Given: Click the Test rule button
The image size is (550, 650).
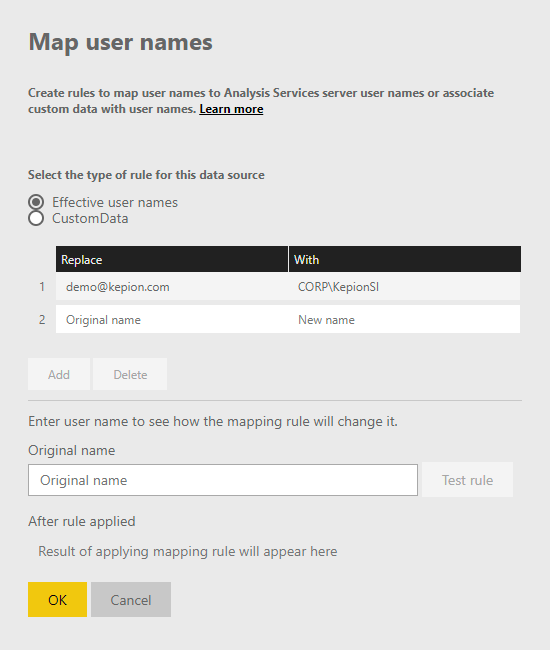Looking at the screenshot, I should click(468, 480).
